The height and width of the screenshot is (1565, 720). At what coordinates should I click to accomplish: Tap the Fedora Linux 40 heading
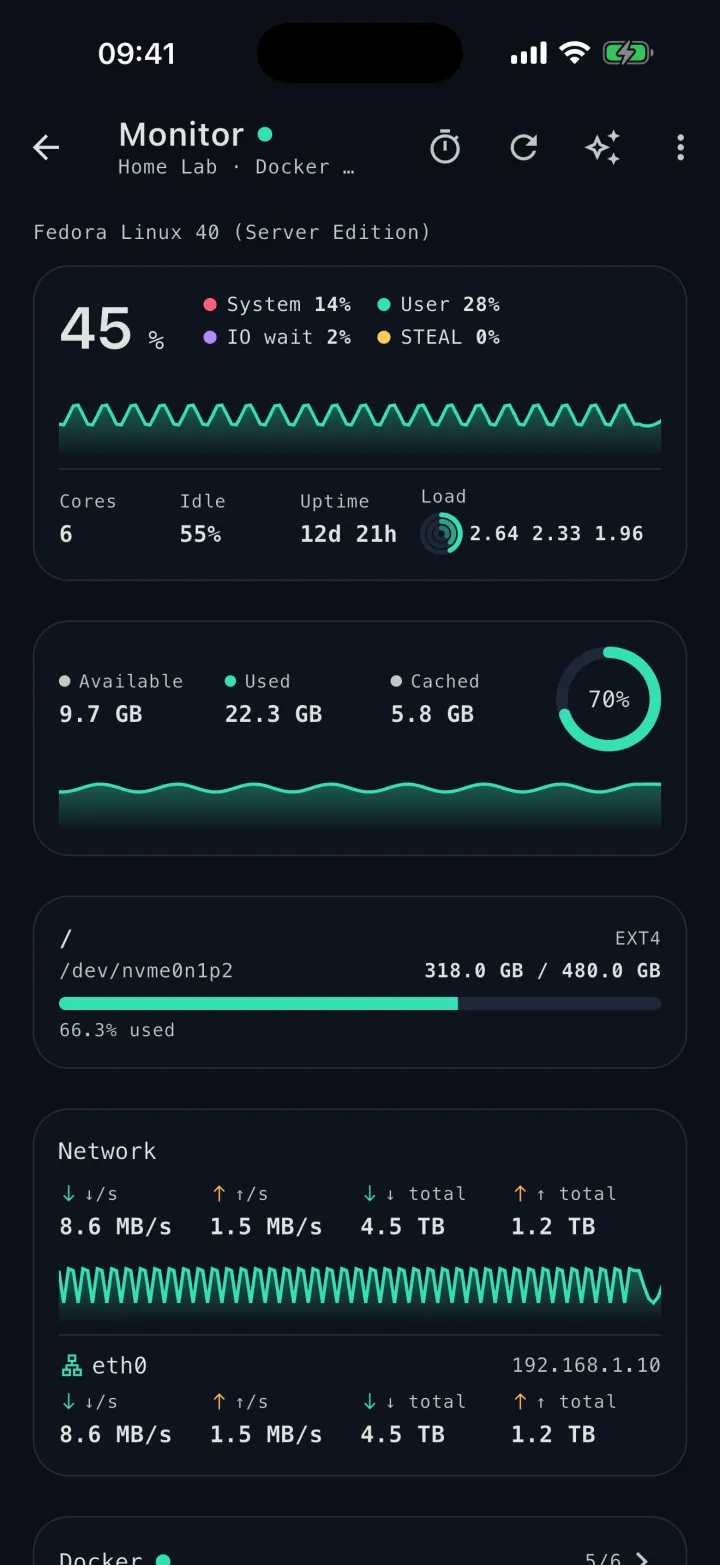pyautogui.click(x=232, y=232)
